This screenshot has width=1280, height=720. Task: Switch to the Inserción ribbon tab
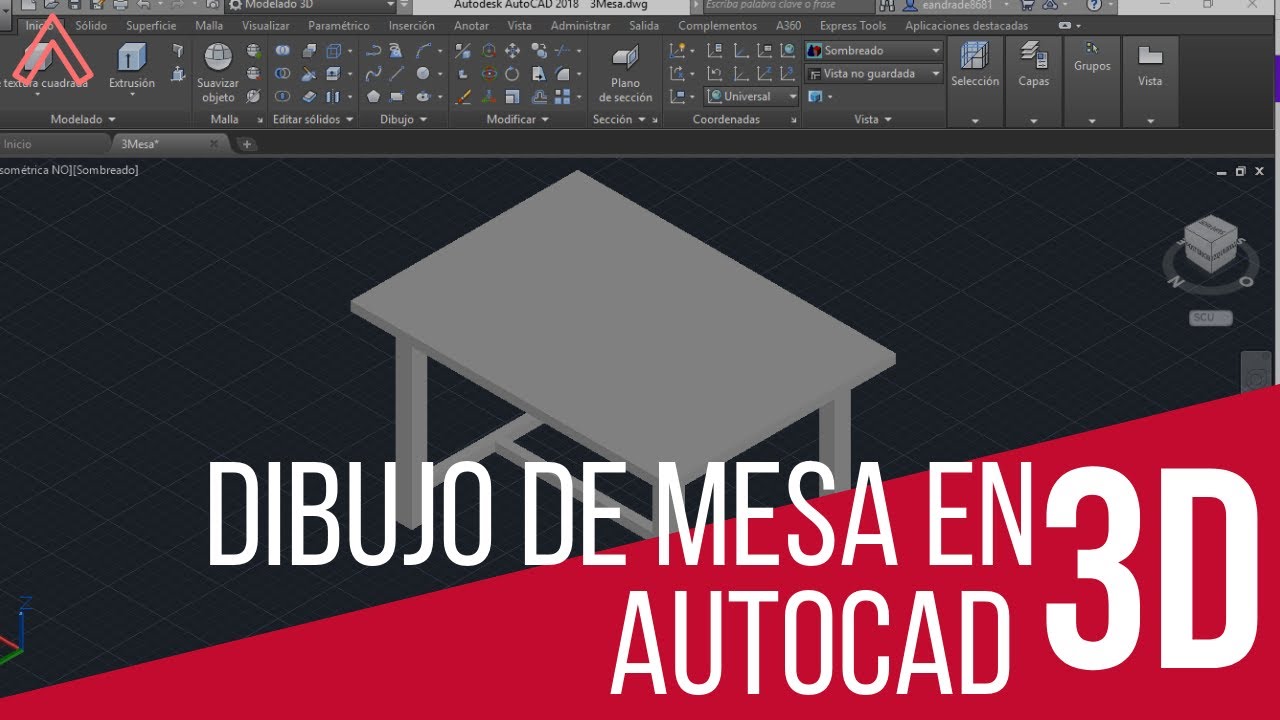coord(411,26)
